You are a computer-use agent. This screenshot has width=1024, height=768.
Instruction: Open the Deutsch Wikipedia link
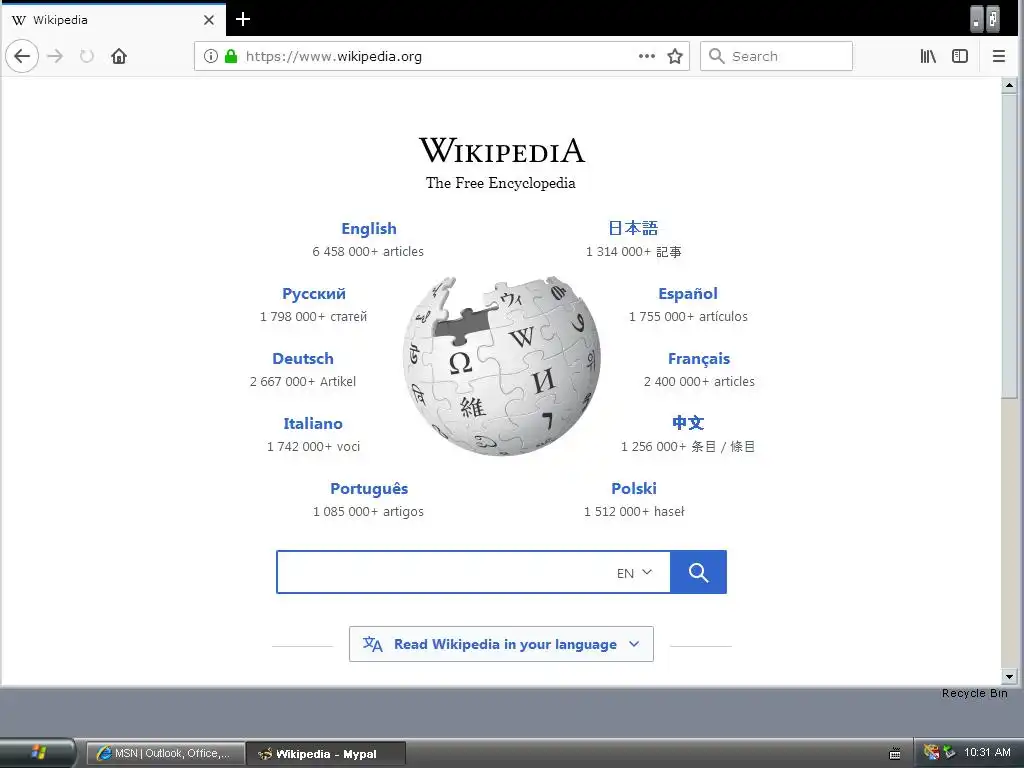303,359
